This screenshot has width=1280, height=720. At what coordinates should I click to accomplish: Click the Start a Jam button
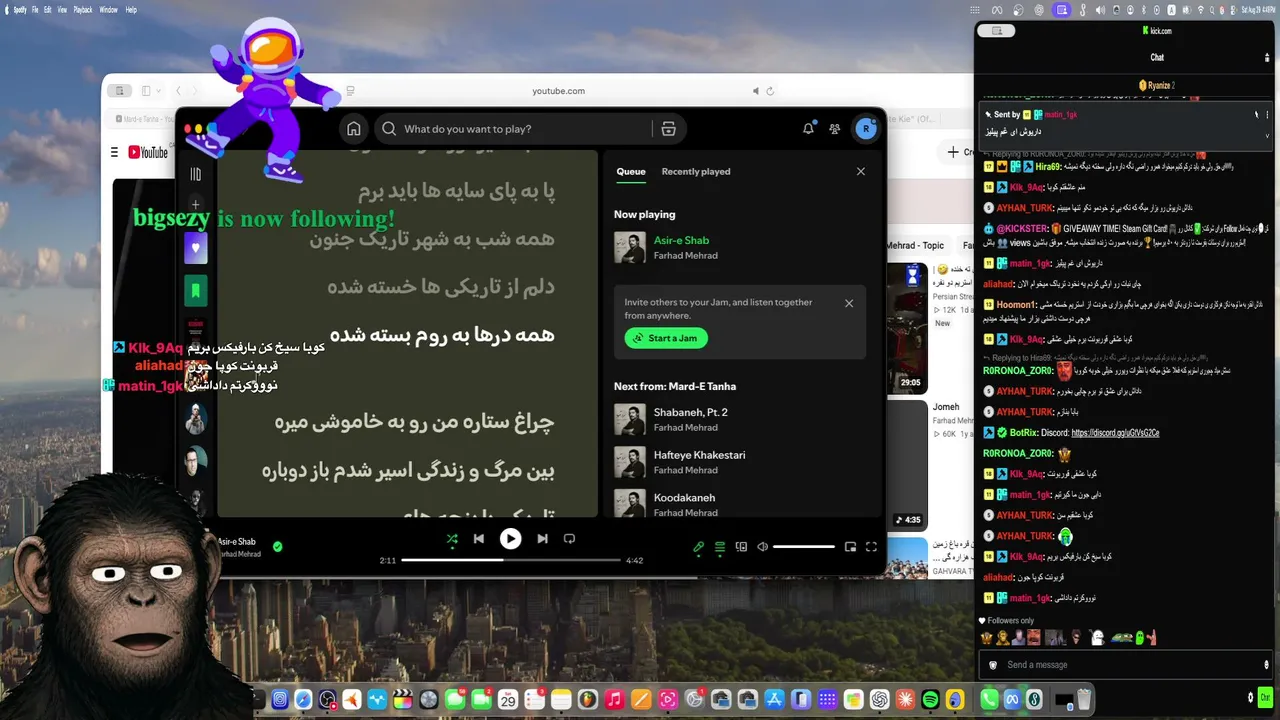[x=666, y=338]
